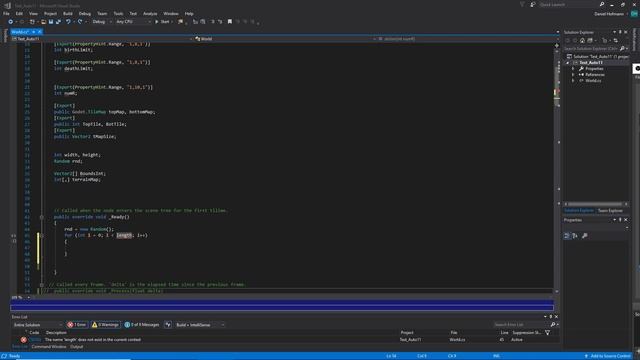Switch to the Output tab
Viewport: 640px width, 360px height.
(76, 347)
